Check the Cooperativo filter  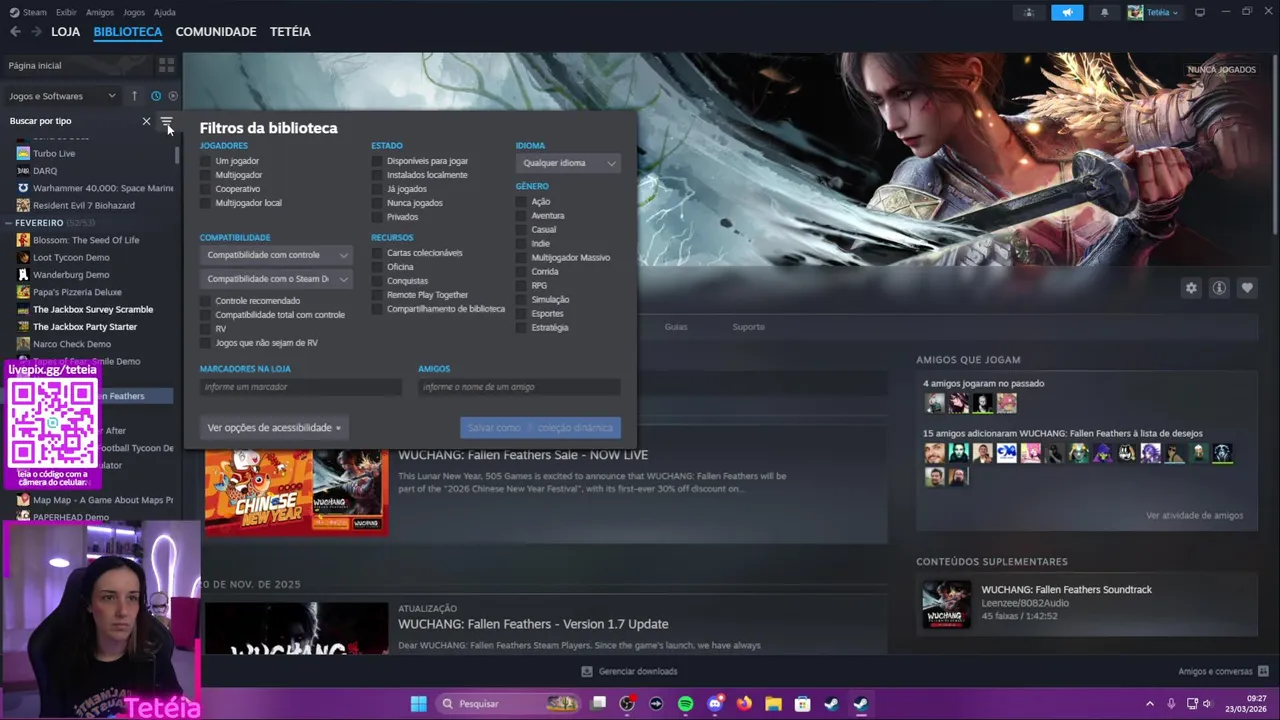click(x=206, y=189)
